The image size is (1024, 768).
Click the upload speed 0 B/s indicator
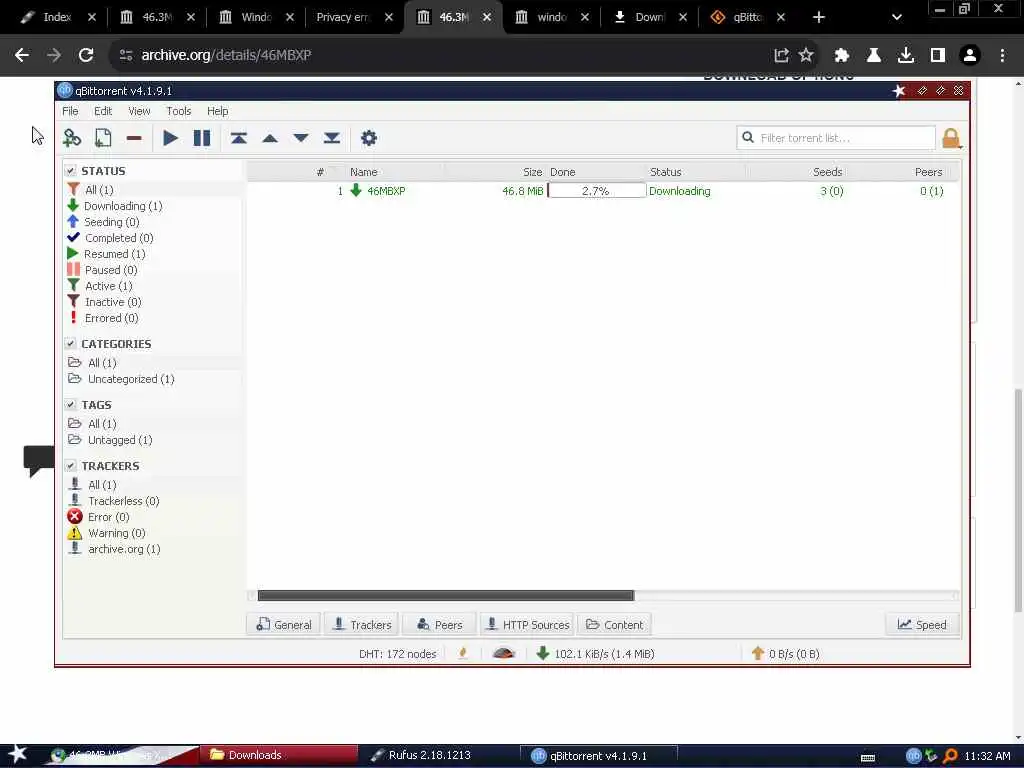pos(786,654)
